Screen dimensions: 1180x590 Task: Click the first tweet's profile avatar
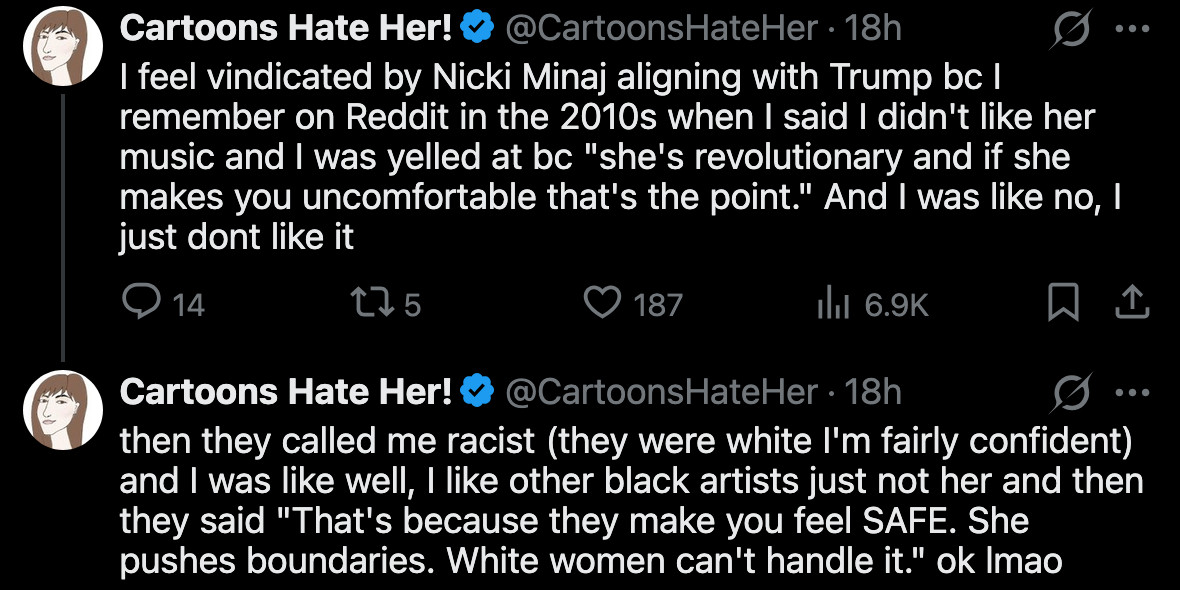(x=63, y=44)
